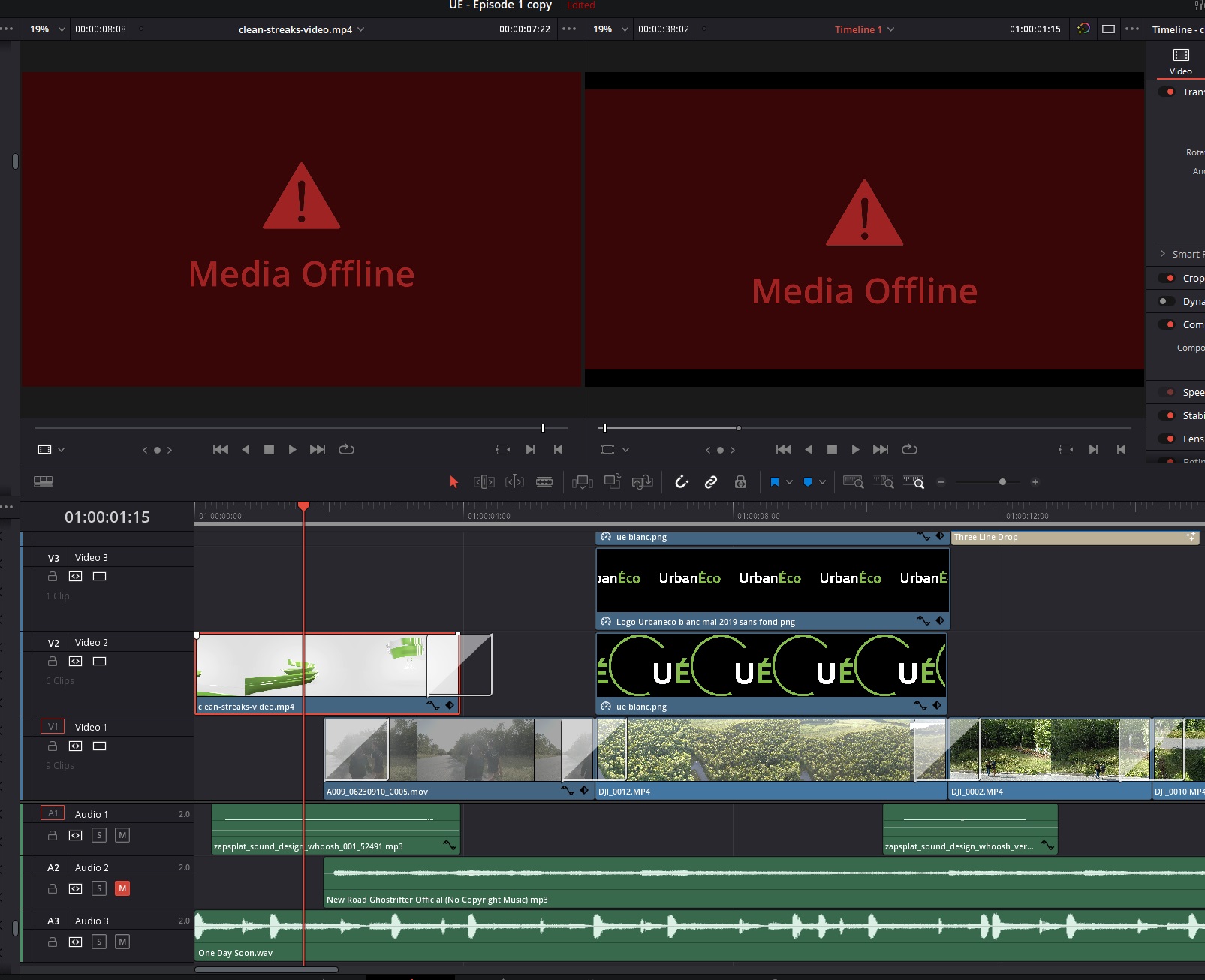This screenshot has height=980, width=1205.
Task: Click timeline zoom in plus button
Action: 1035,482
